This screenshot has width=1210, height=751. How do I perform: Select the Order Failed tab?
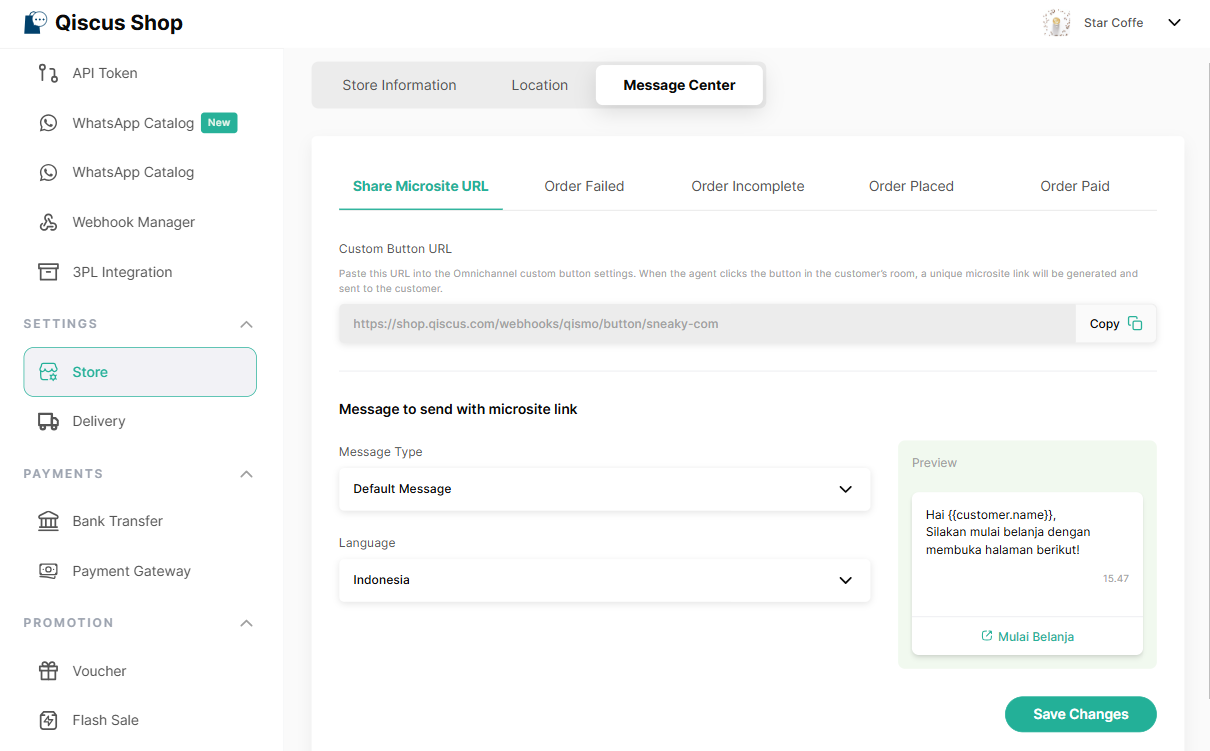584,186
